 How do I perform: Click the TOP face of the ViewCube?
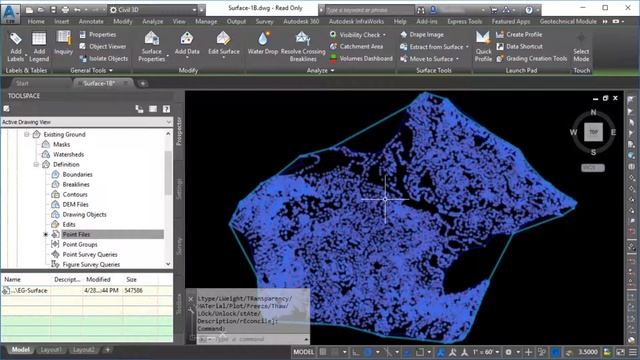pos(593,132)
